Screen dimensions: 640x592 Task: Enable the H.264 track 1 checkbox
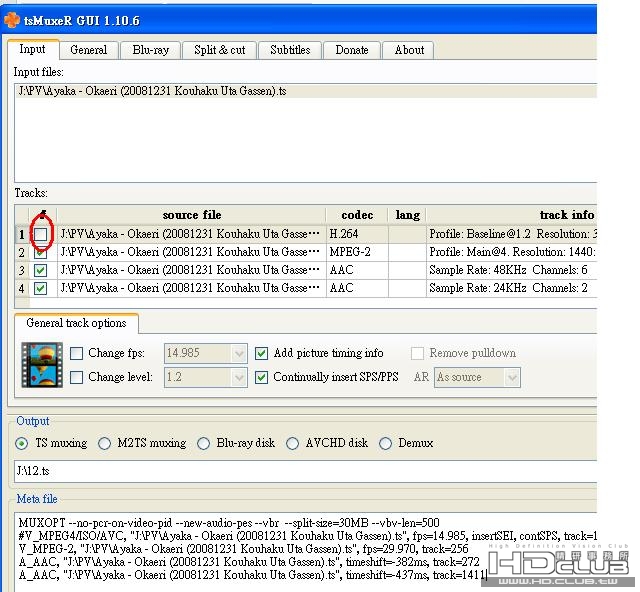point(40,234)
